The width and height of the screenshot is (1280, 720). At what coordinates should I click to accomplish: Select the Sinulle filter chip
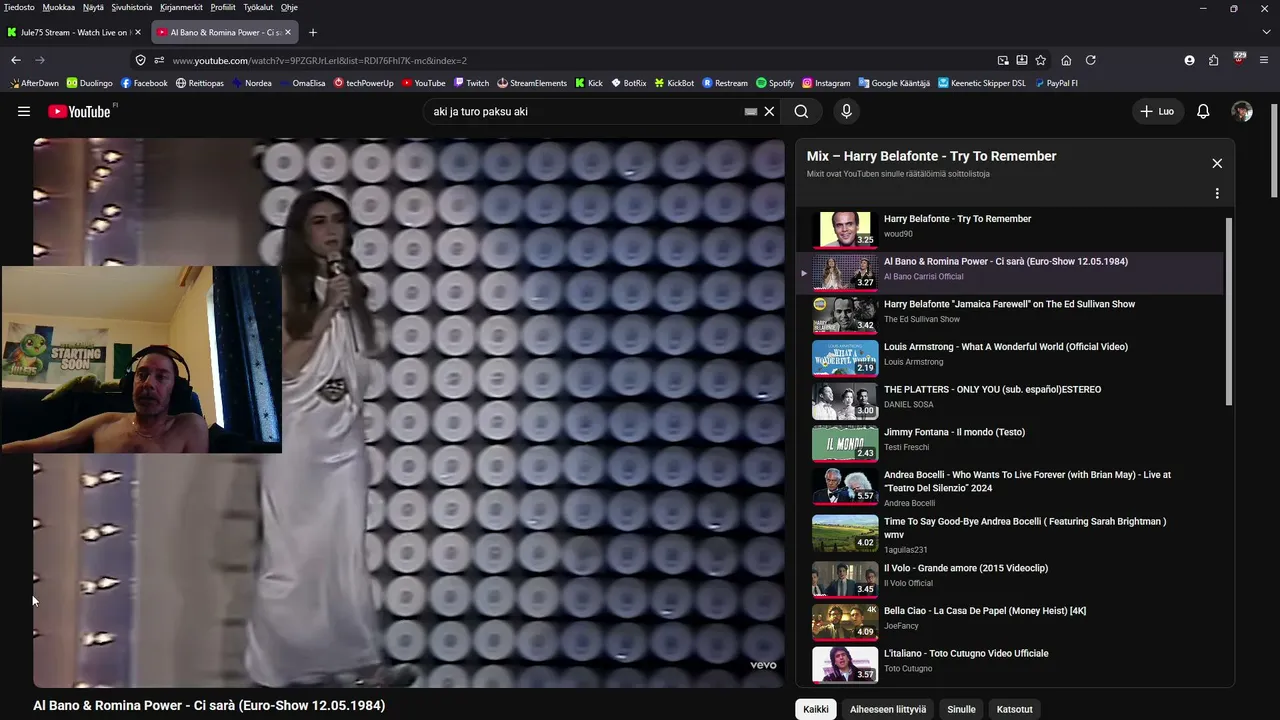(x=961, y=709)
